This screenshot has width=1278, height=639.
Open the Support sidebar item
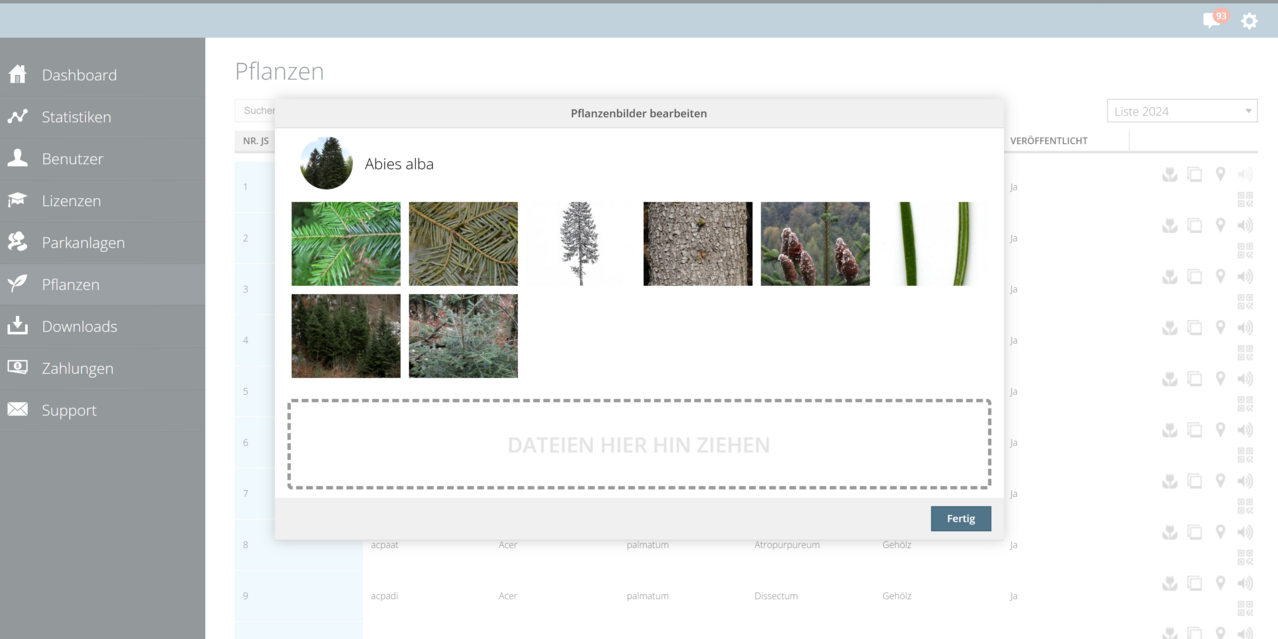(102, 410)
